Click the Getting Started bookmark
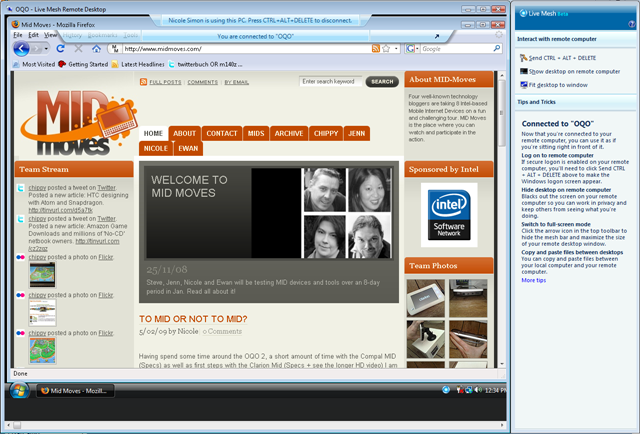 [x=83, y=64]
